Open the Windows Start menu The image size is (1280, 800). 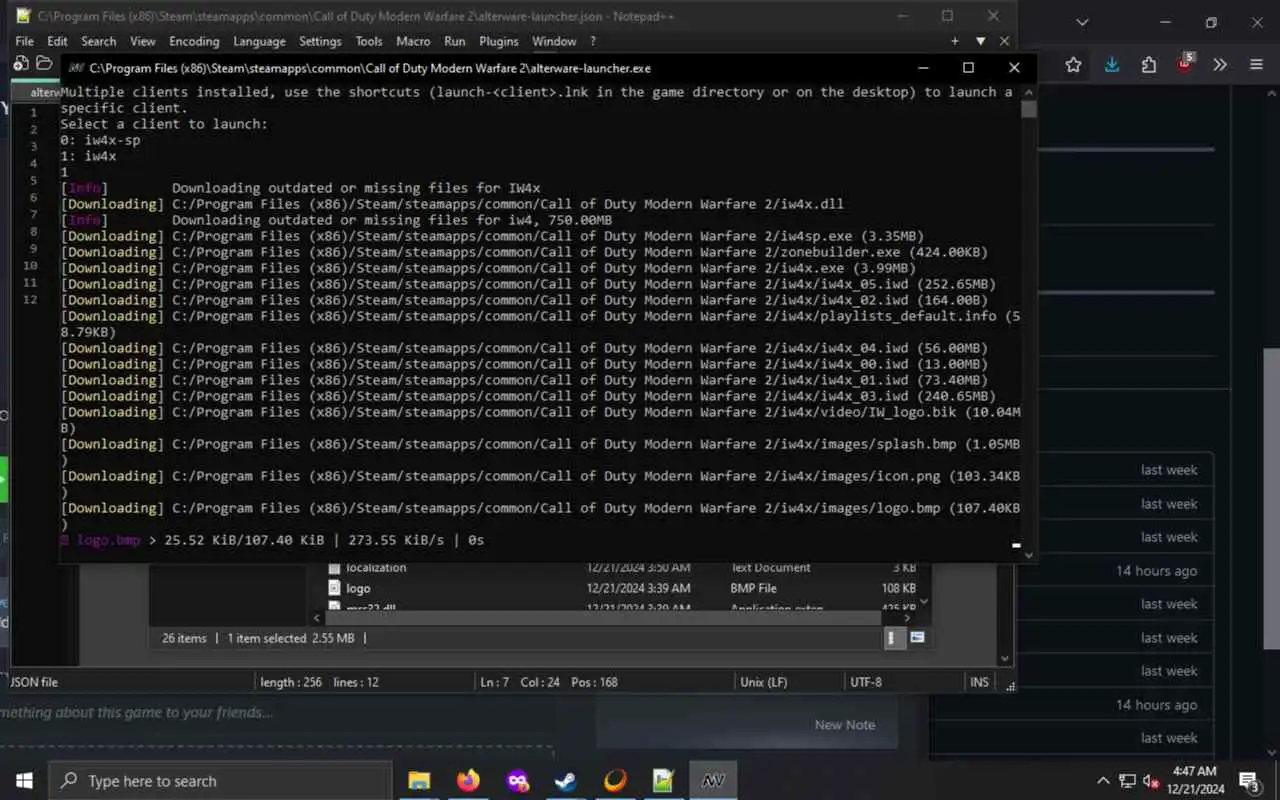click(24, 781)
